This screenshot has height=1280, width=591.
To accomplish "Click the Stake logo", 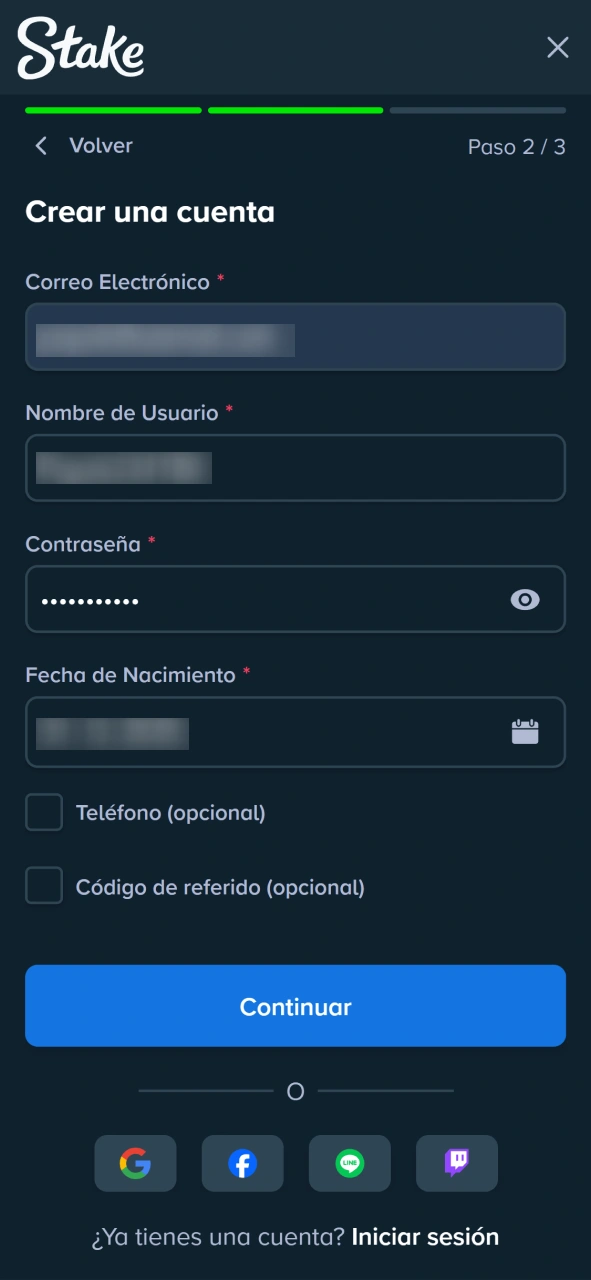I will pos(79,48).
